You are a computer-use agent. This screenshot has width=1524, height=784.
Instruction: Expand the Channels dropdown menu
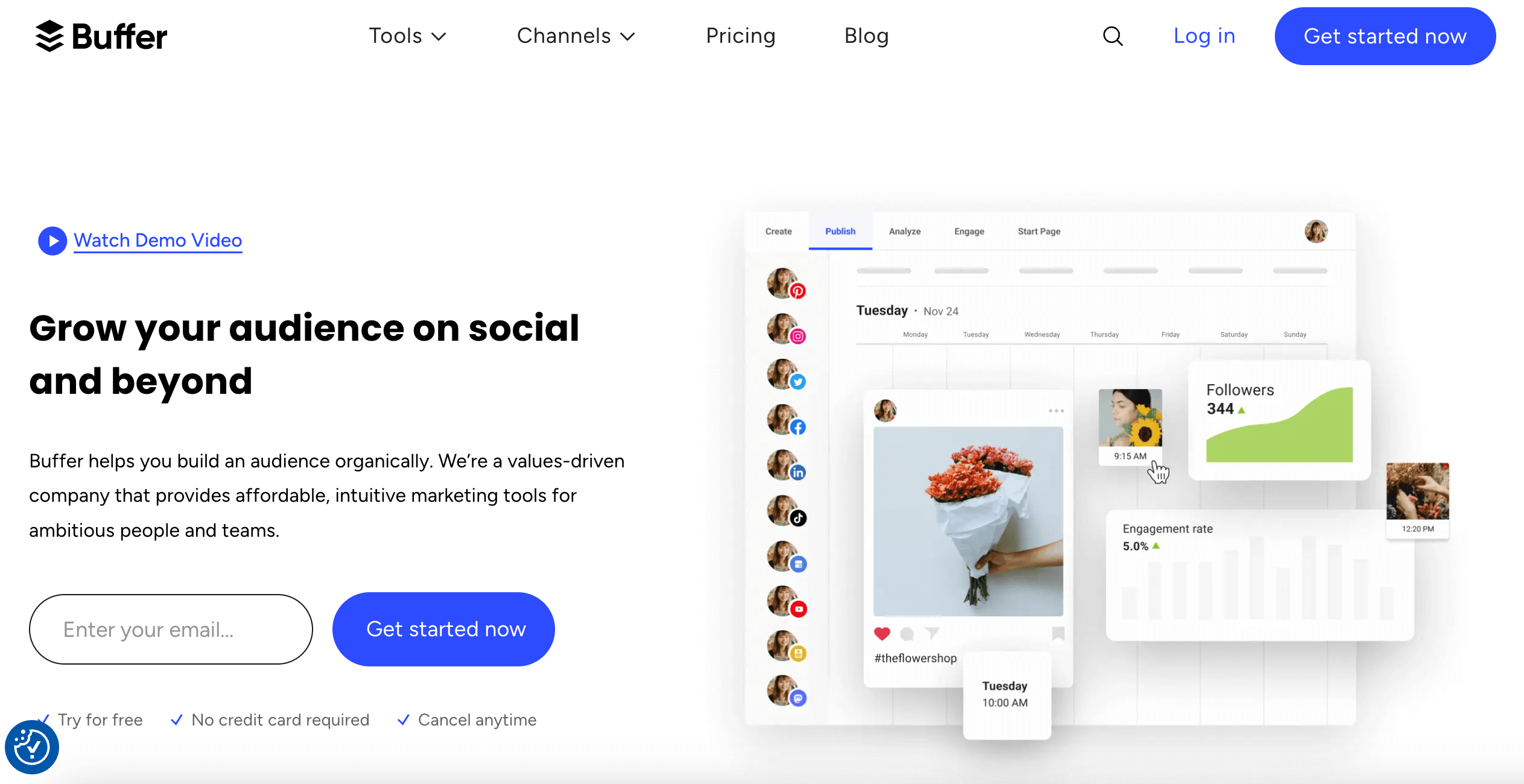click(576, 36)
